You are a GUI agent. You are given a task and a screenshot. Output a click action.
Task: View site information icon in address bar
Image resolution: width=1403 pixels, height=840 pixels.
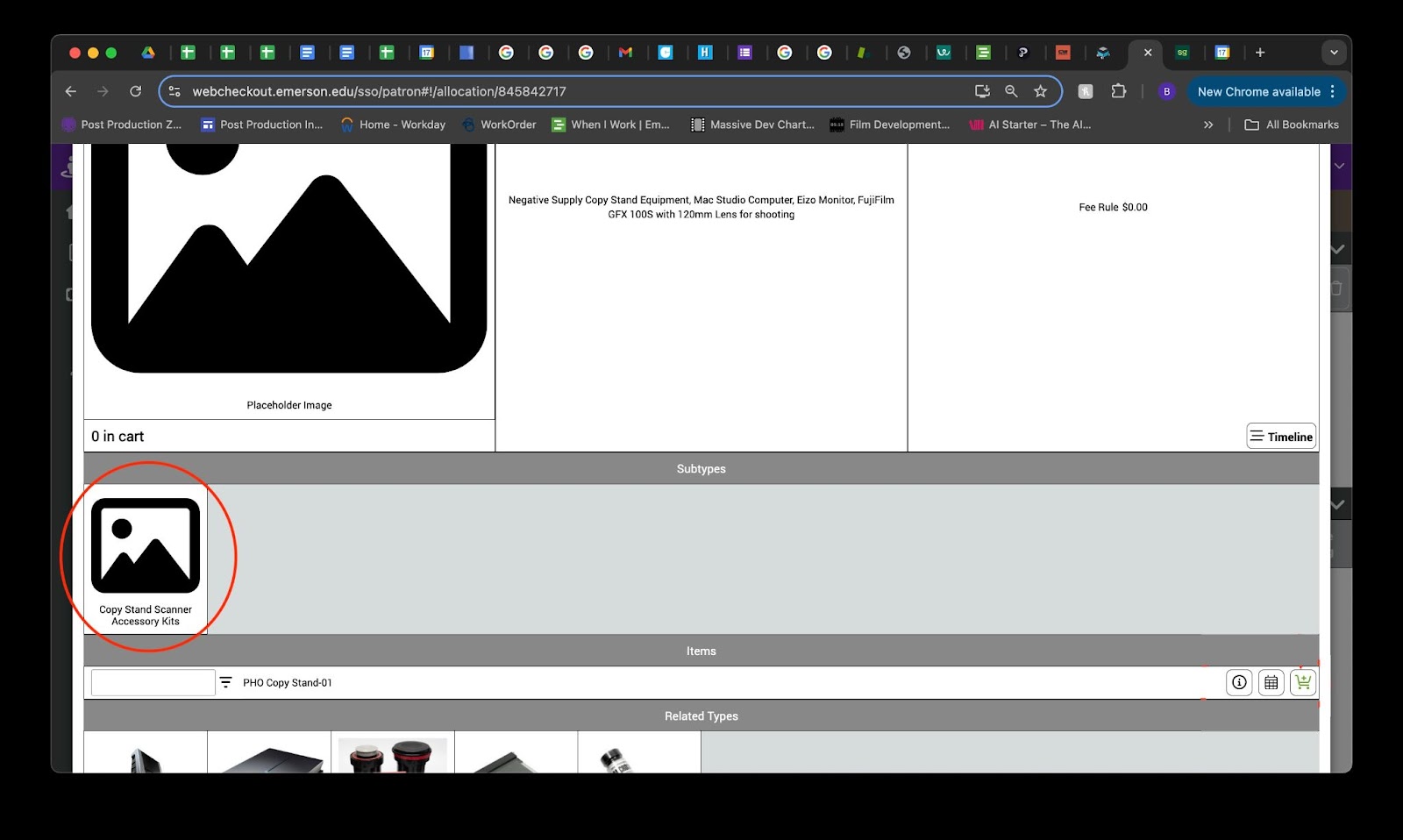[174, 91]
